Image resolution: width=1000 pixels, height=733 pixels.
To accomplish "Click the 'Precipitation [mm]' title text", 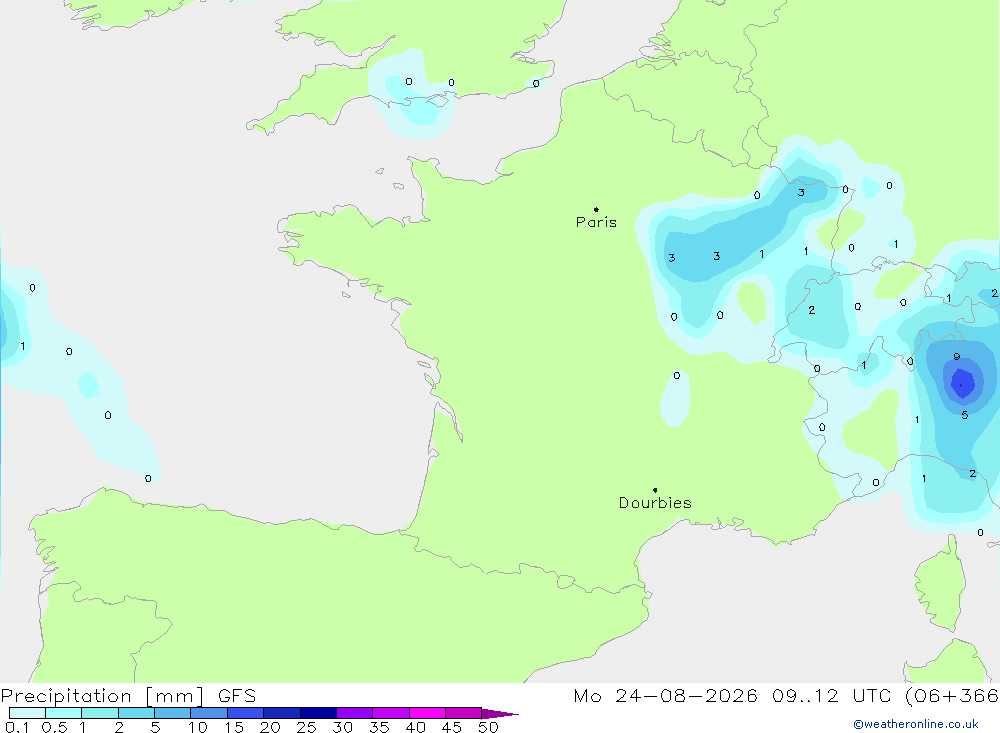I will pyautogui.click(x=103, y=696).
